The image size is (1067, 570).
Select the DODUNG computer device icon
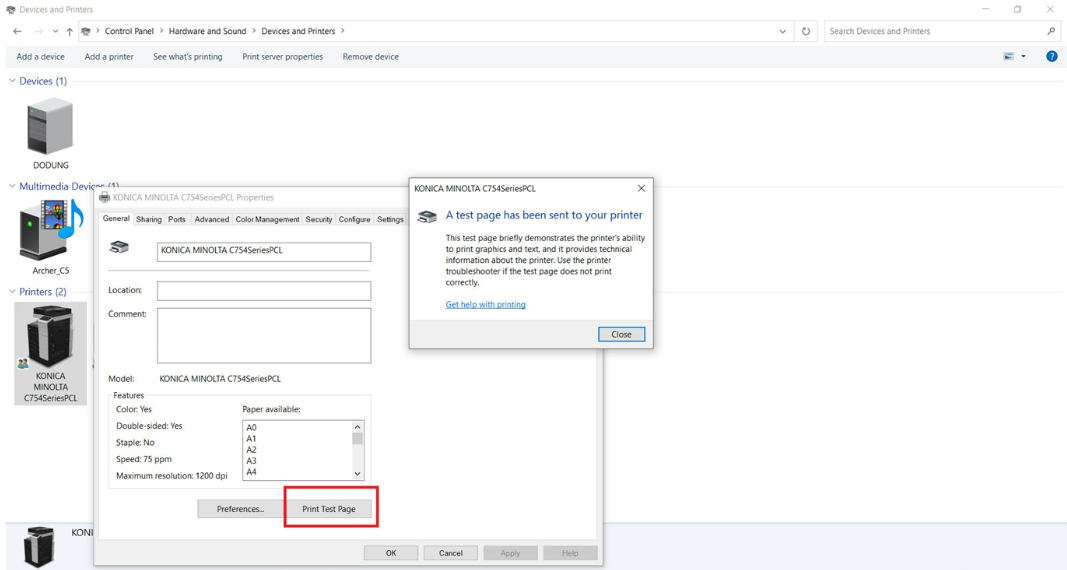[x=50, y=127]
